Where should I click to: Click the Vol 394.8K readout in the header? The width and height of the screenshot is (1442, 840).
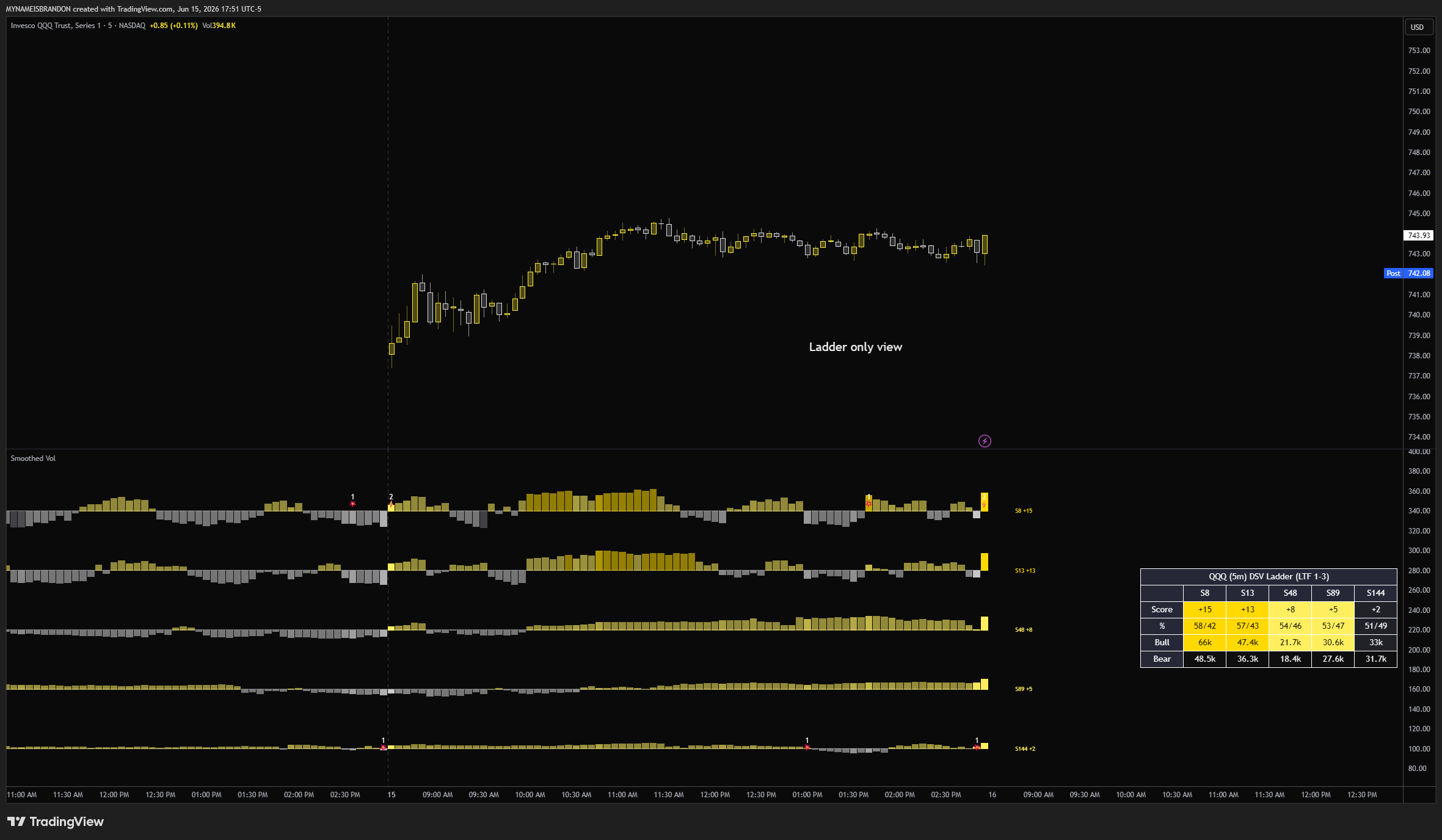219,26
